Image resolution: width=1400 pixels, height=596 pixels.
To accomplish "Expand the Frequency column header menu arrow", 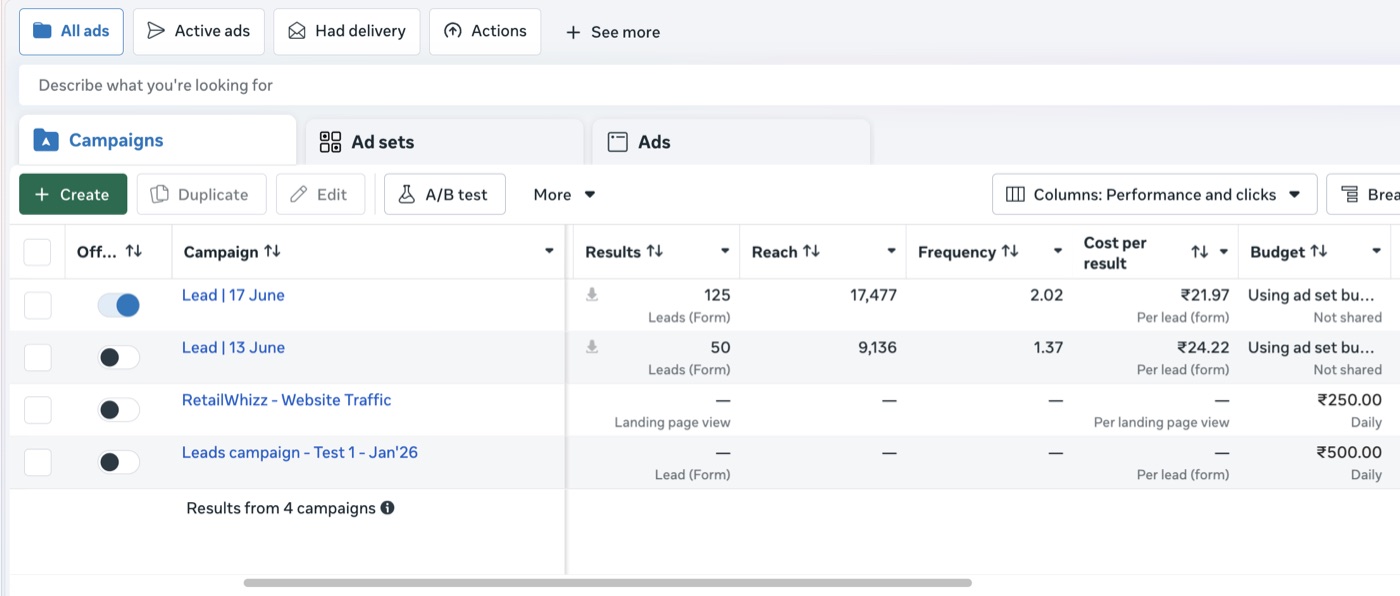I will (1057, 252).
